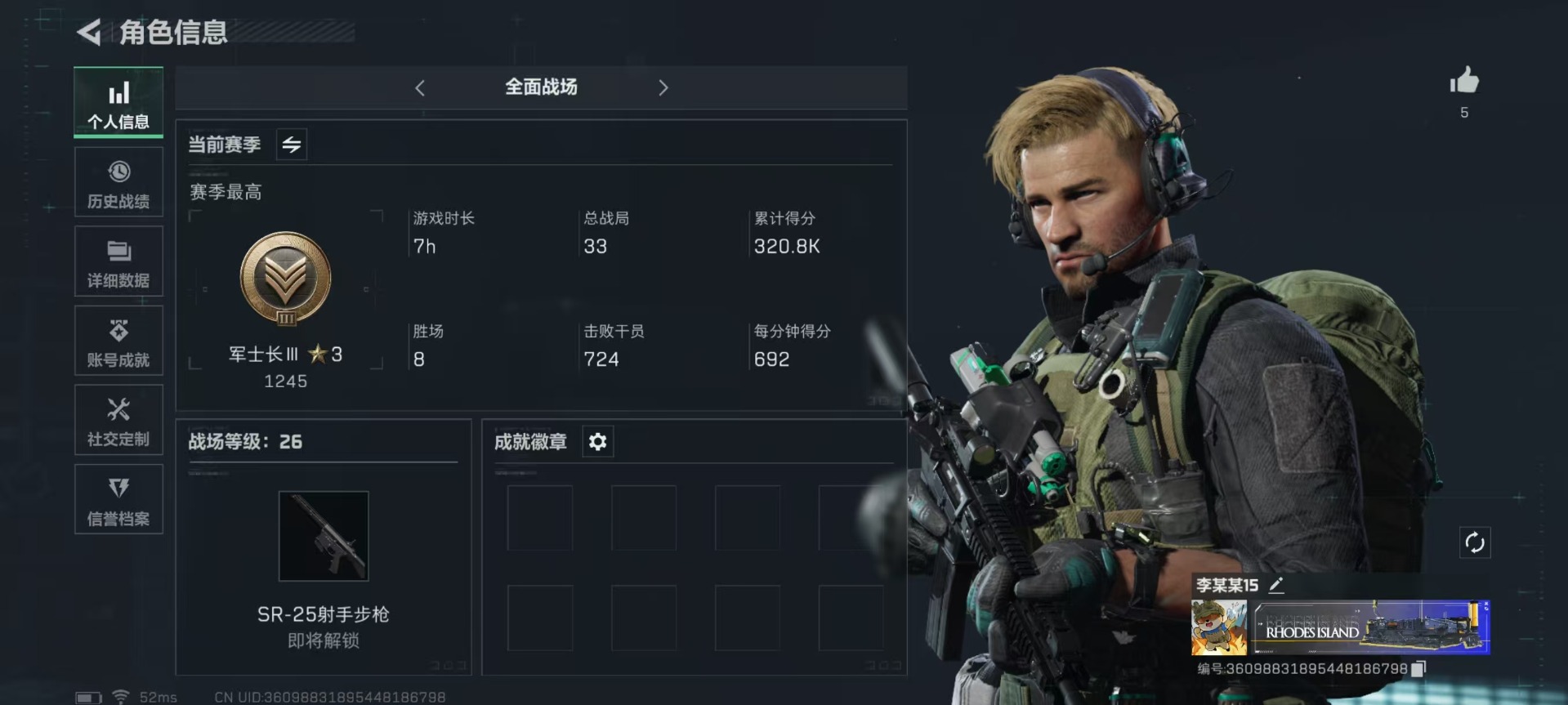The width and height of the screenshot is (1568, 705).
Task: Tap the RHODES ISLAND name card banner
Action: click(x=1370, y=627)
